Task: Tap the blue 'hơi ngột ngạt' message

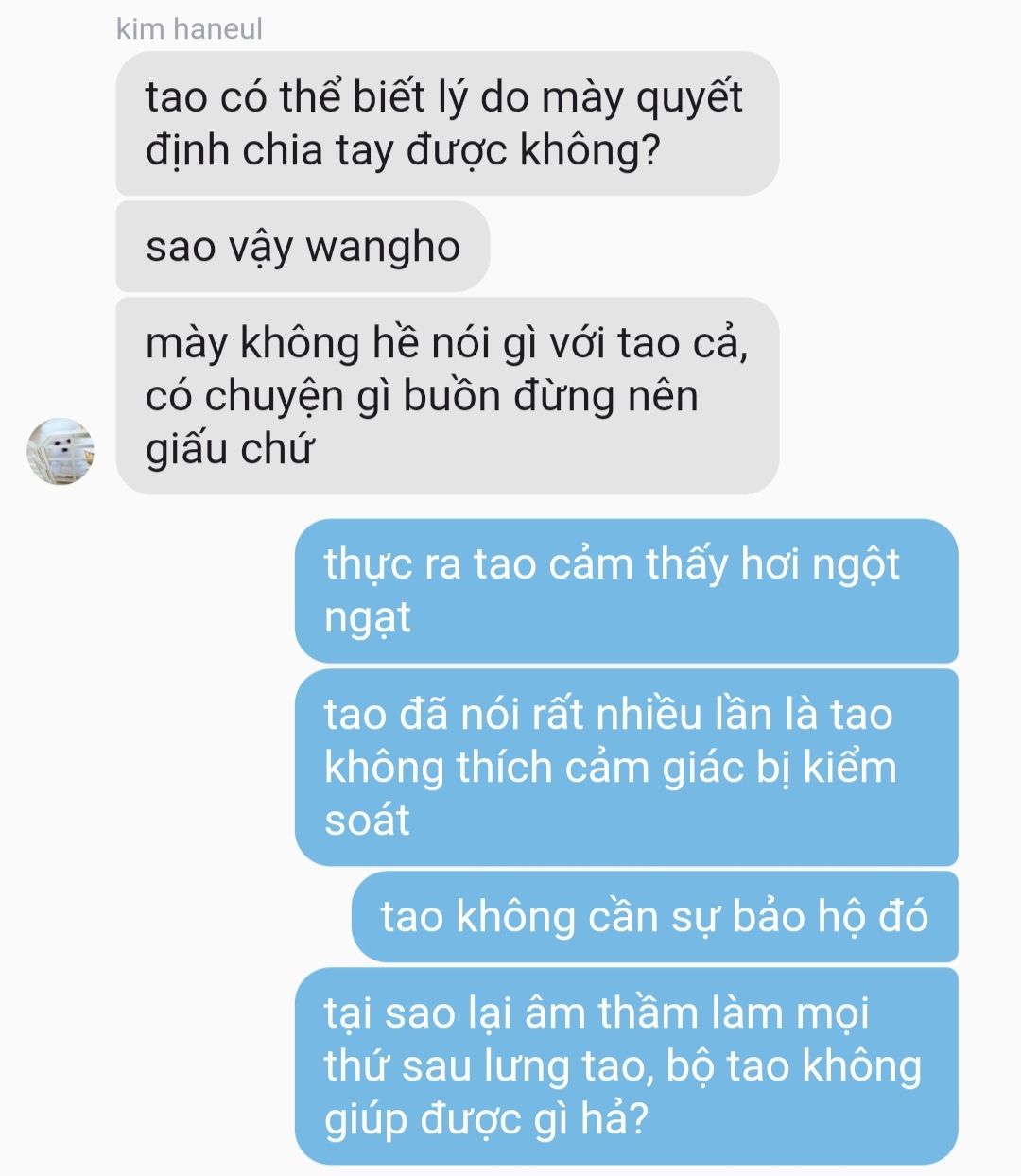Action: [627, 591]
